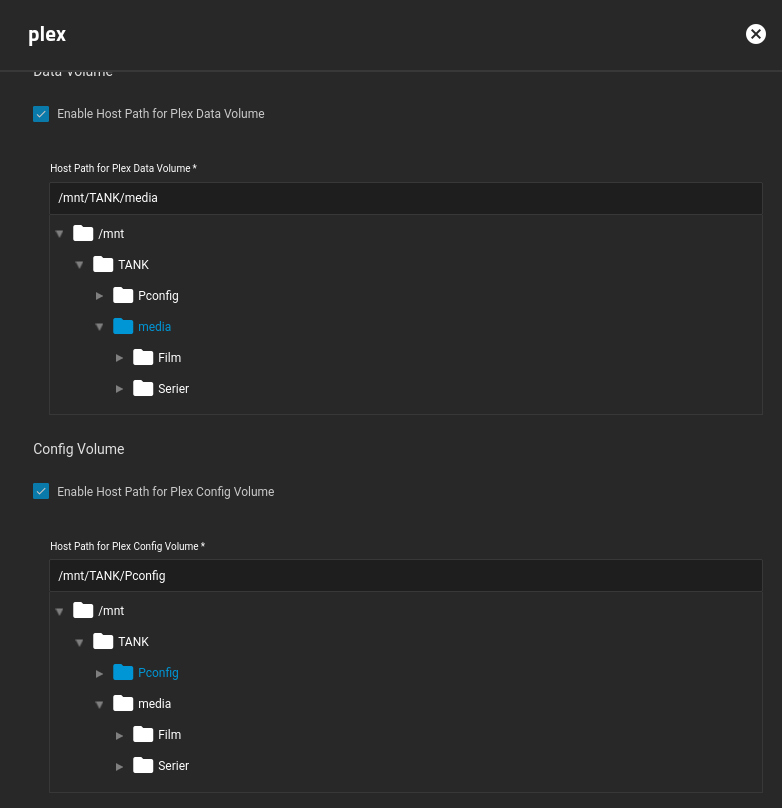Viewport: 782px width, 808px height.
Task: Uncheck Enable Host Path for Plex Data Volume
Action: point(41,114)
